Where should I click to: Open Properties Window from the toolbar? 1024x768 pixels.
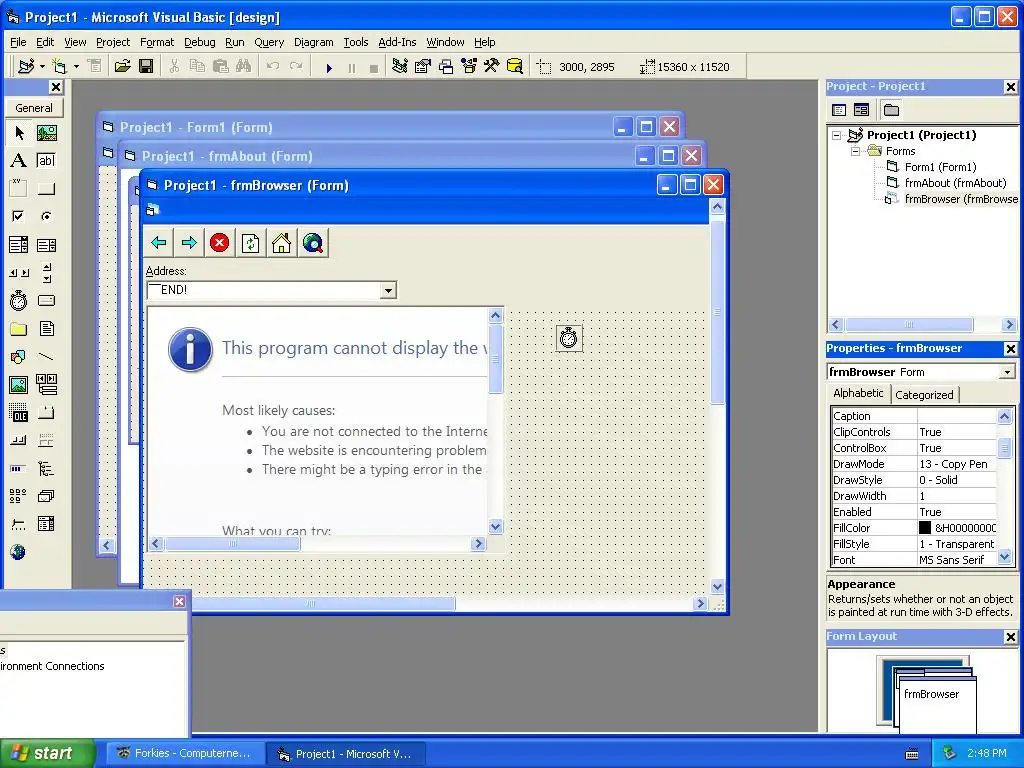pyautogui.click(x=423, y=67)
